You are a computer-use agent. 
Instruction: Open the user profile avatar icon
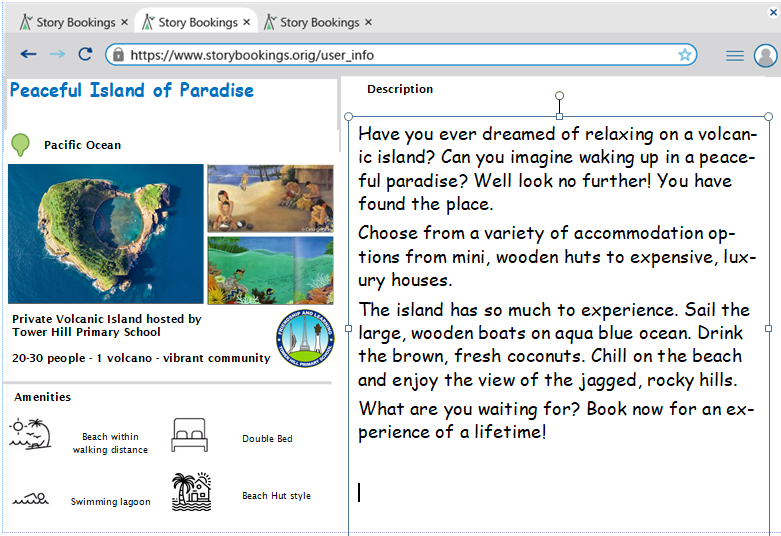point(766,55)
